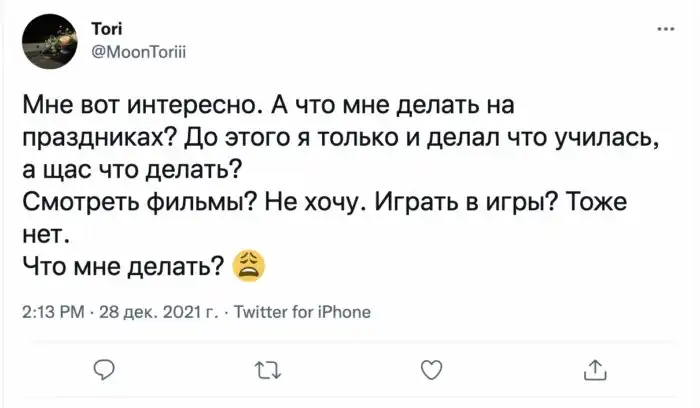Image resolution: width=700 pixels, height=408 pixels.
Task: Like the tweet with the heart icon
Action: (431, 371)
